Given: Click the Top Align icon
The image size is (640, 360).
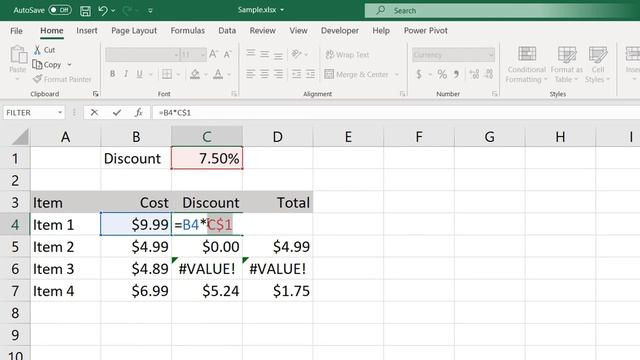Looking at the screenshot, I should (x=251, y=54).
